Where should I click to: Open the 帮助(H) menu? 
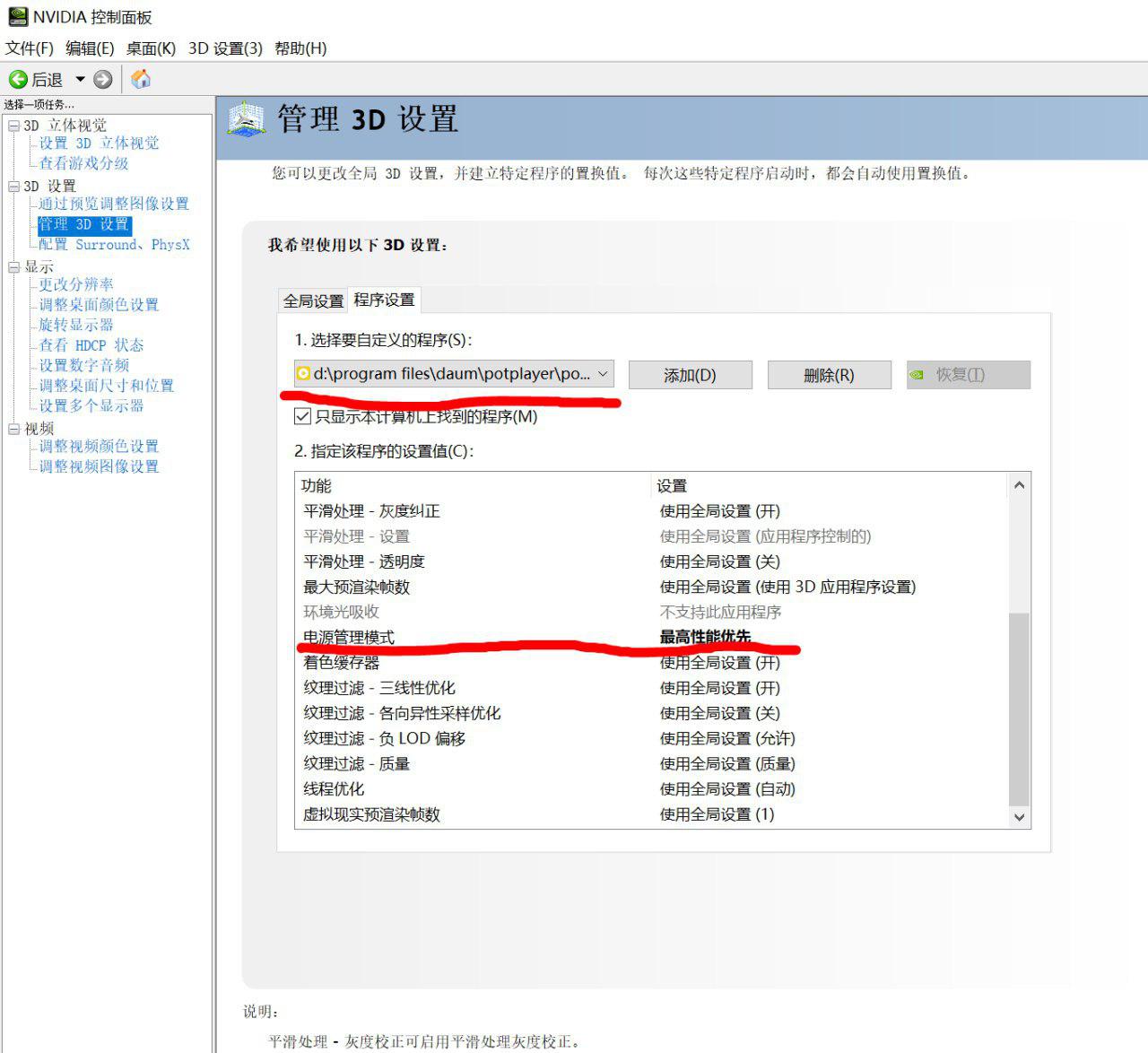300,48
